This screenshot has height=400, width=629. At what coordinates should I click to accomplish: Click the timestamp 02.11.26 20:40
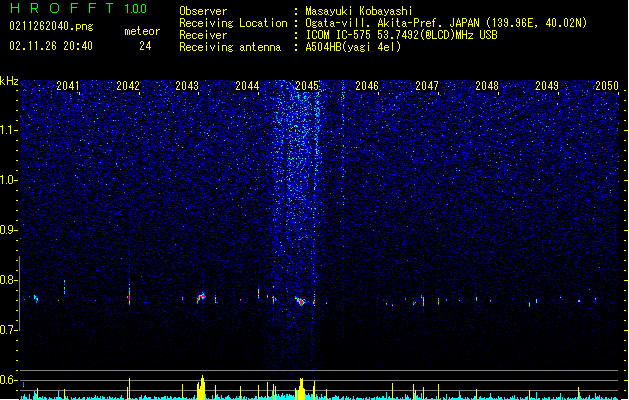tap(51, 46)
